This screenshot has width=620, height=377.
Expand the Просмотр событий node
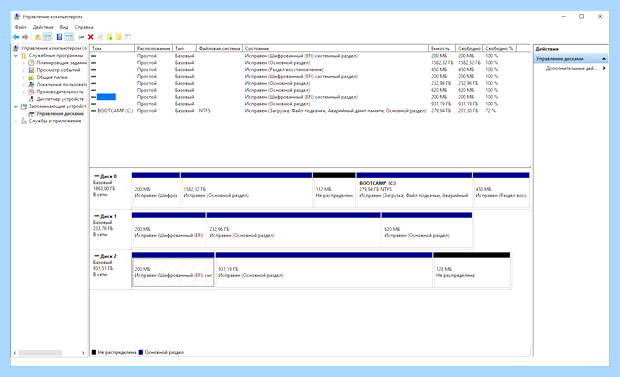(24, 70)
